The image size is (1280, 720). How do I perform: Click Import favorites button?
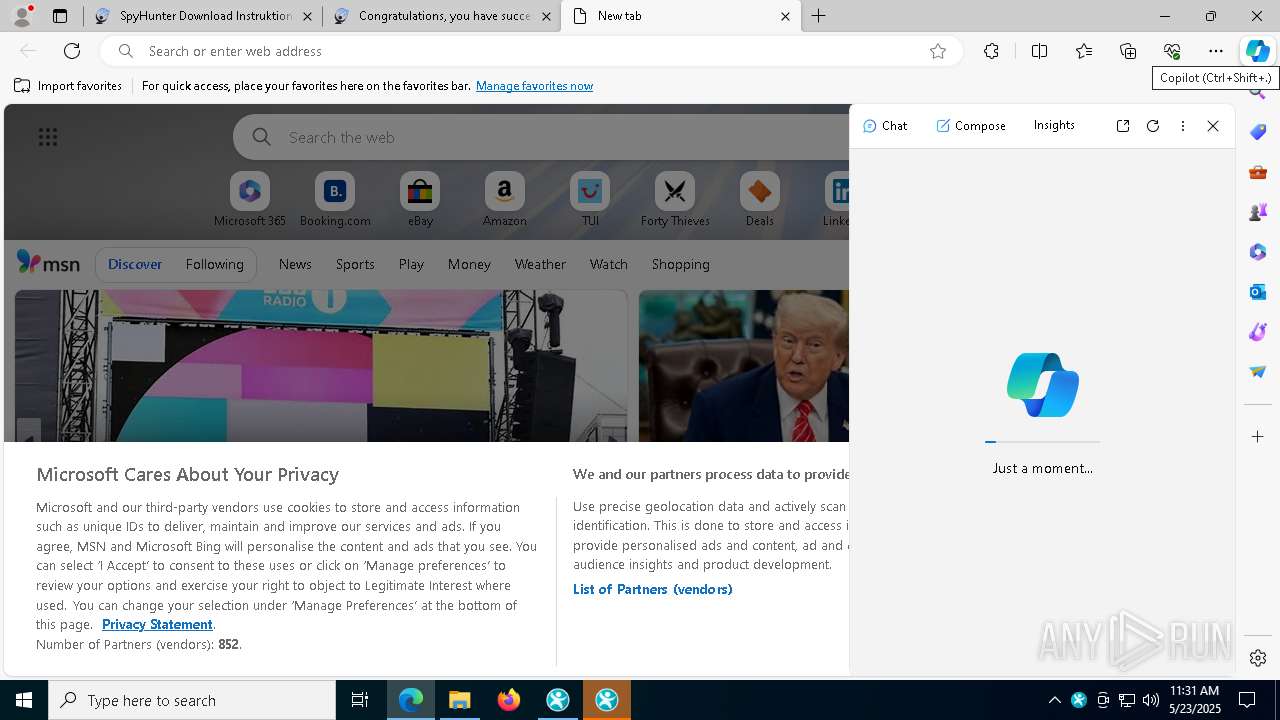pyautogui.click(x=68, y=86)
